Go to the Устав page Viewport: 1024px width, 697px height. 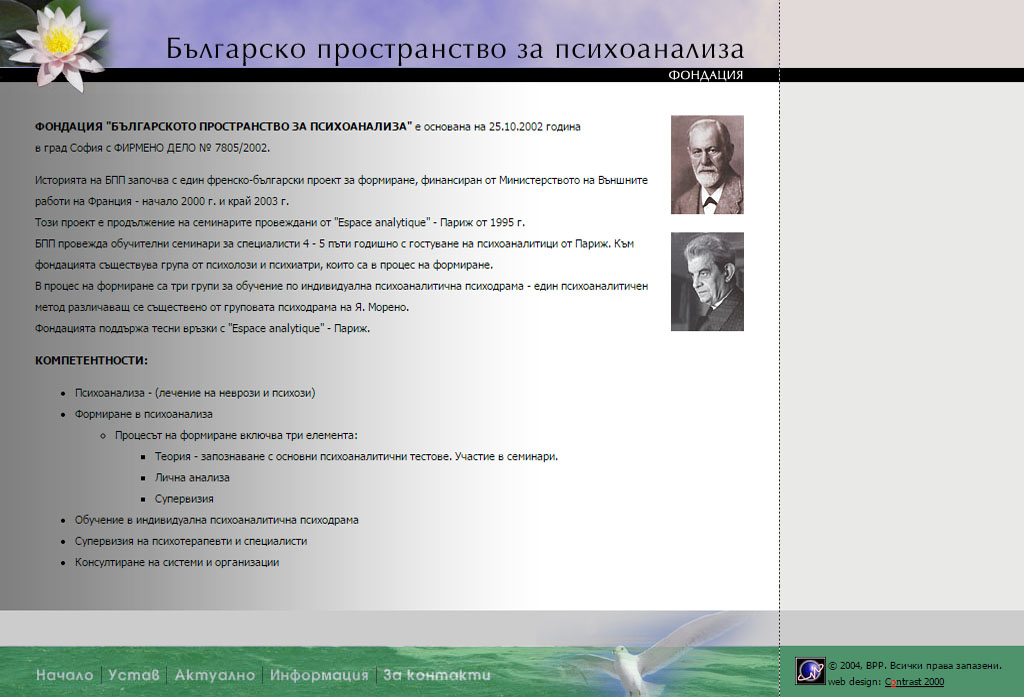pos(133,675)
